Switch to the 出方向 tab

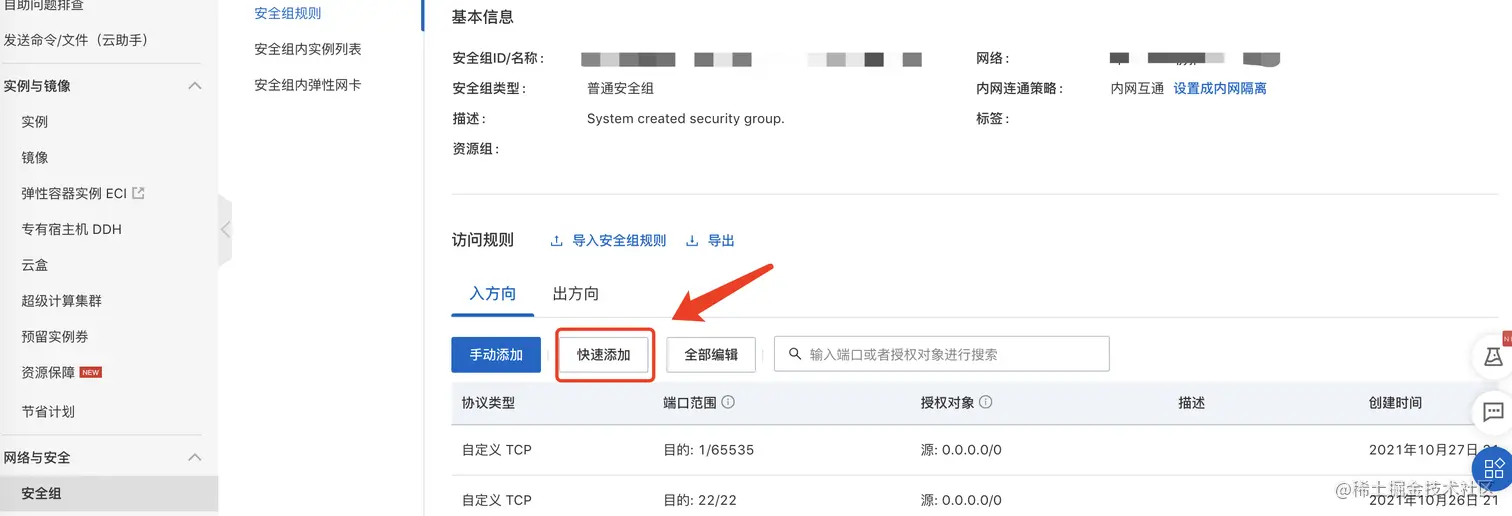(576, 294)
